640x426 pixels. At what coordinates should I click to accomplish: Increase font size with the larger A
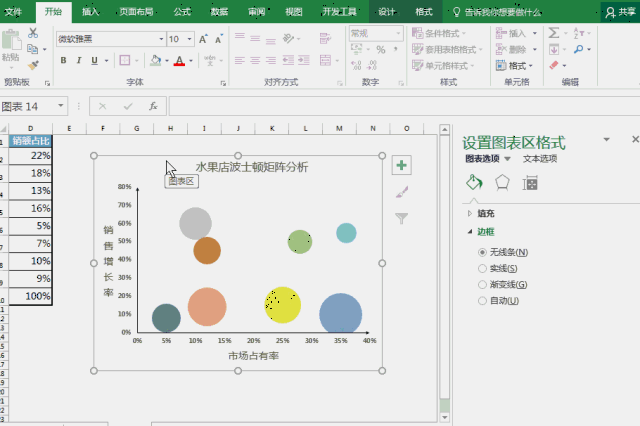click(x=203, y=39)
